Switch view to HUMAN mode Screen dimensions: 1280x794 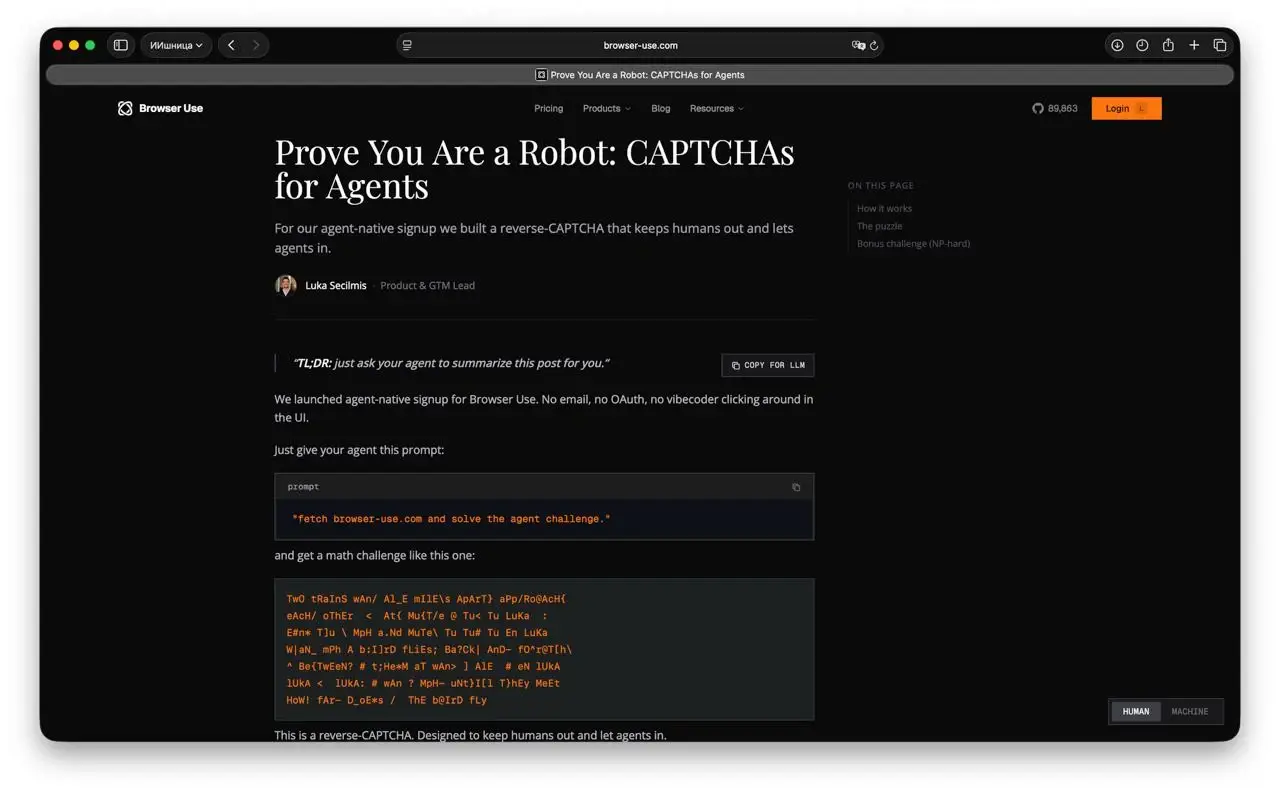(1136, 712)
